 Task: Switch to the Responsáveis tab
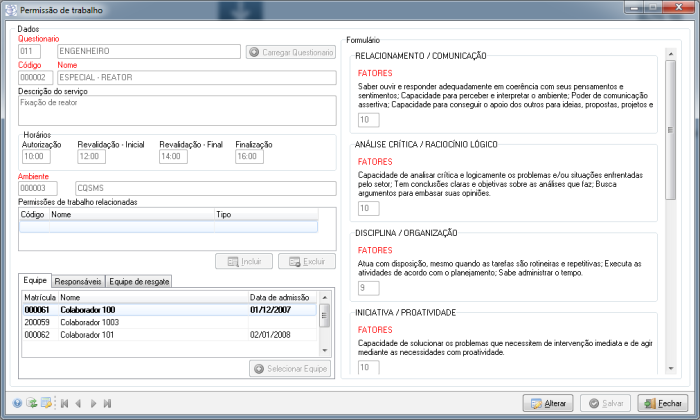coord(78,281)
